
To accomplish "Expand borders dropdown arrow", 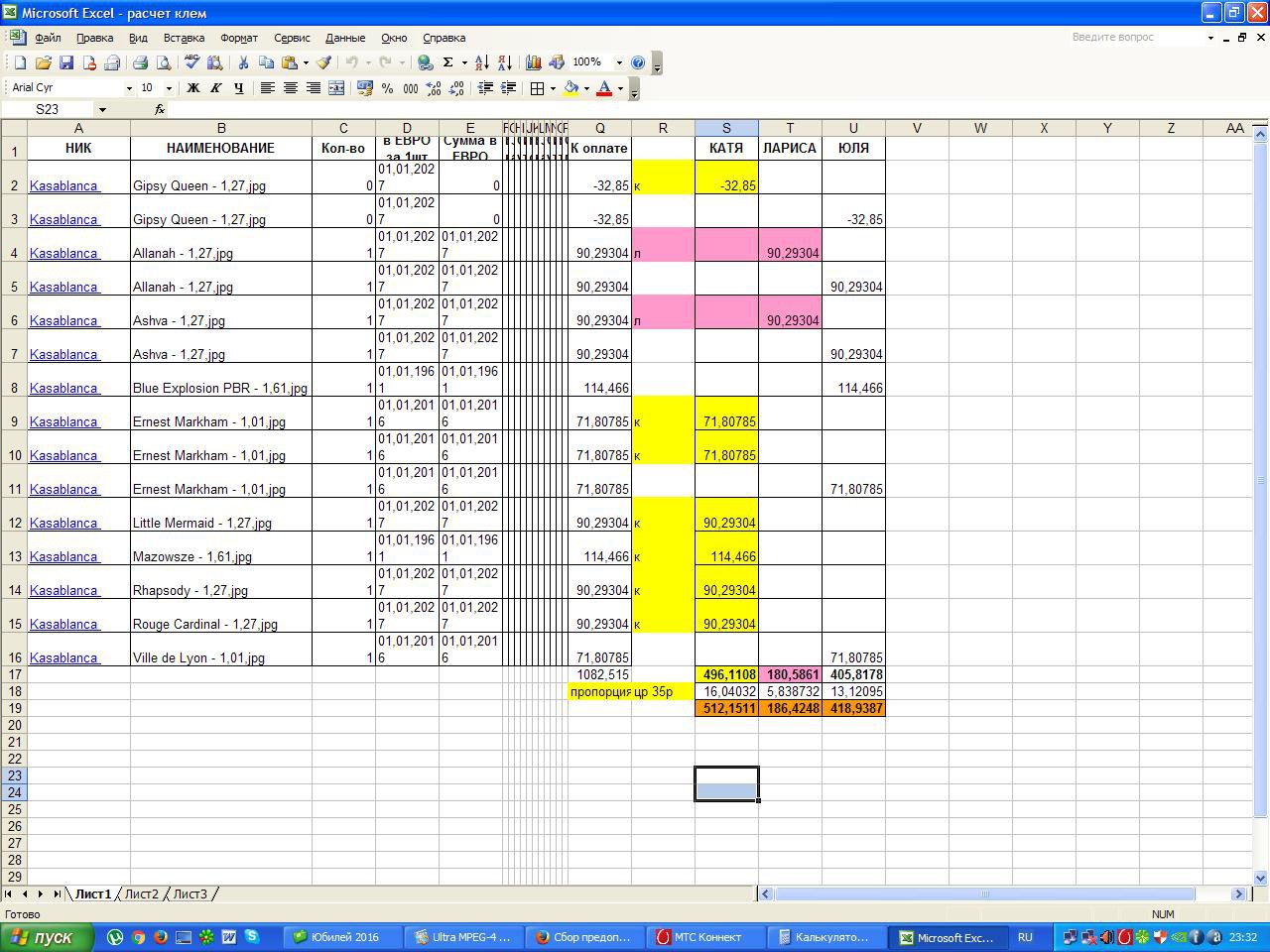I will (553, 88).
